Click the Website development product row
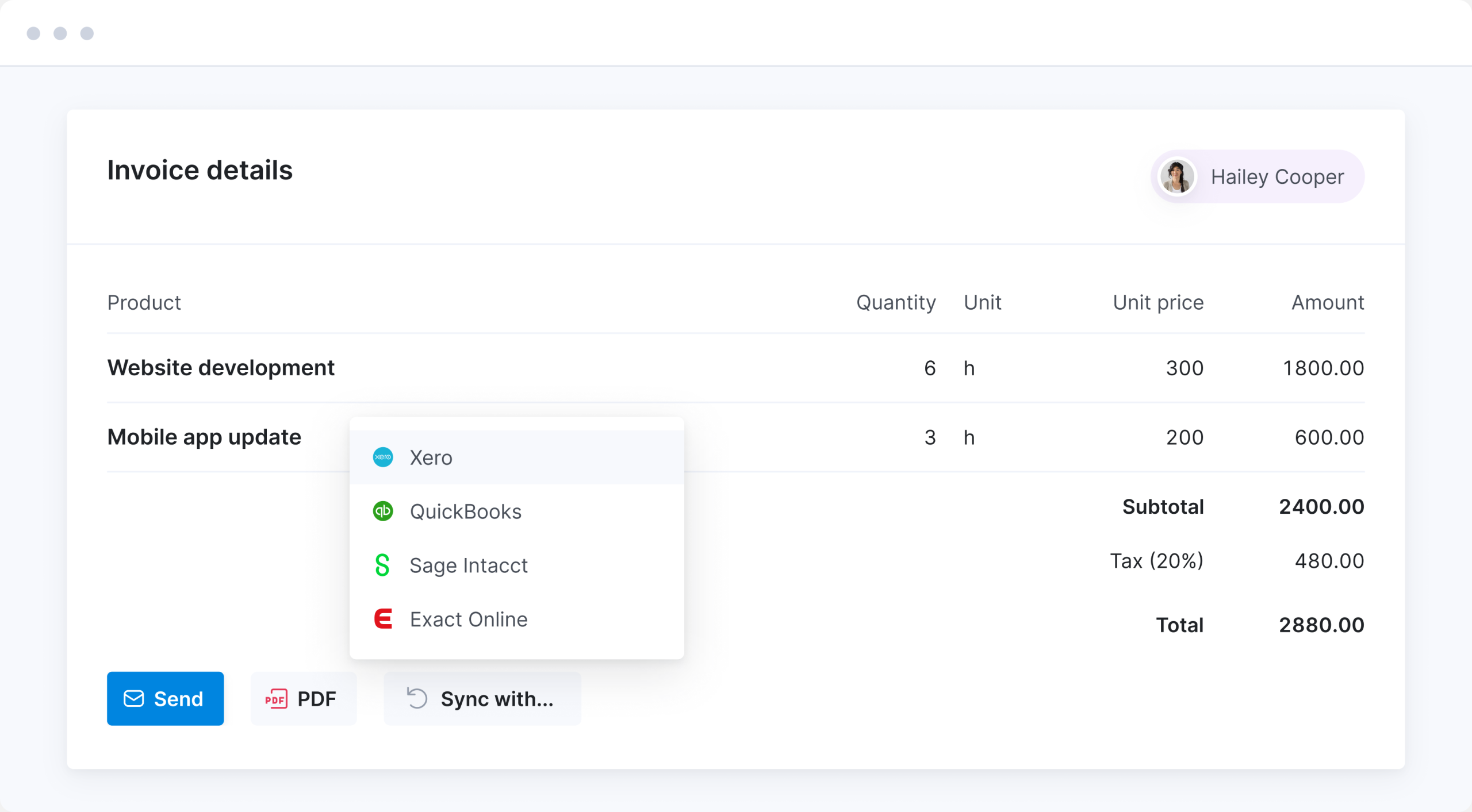 (x=221, y=368)
